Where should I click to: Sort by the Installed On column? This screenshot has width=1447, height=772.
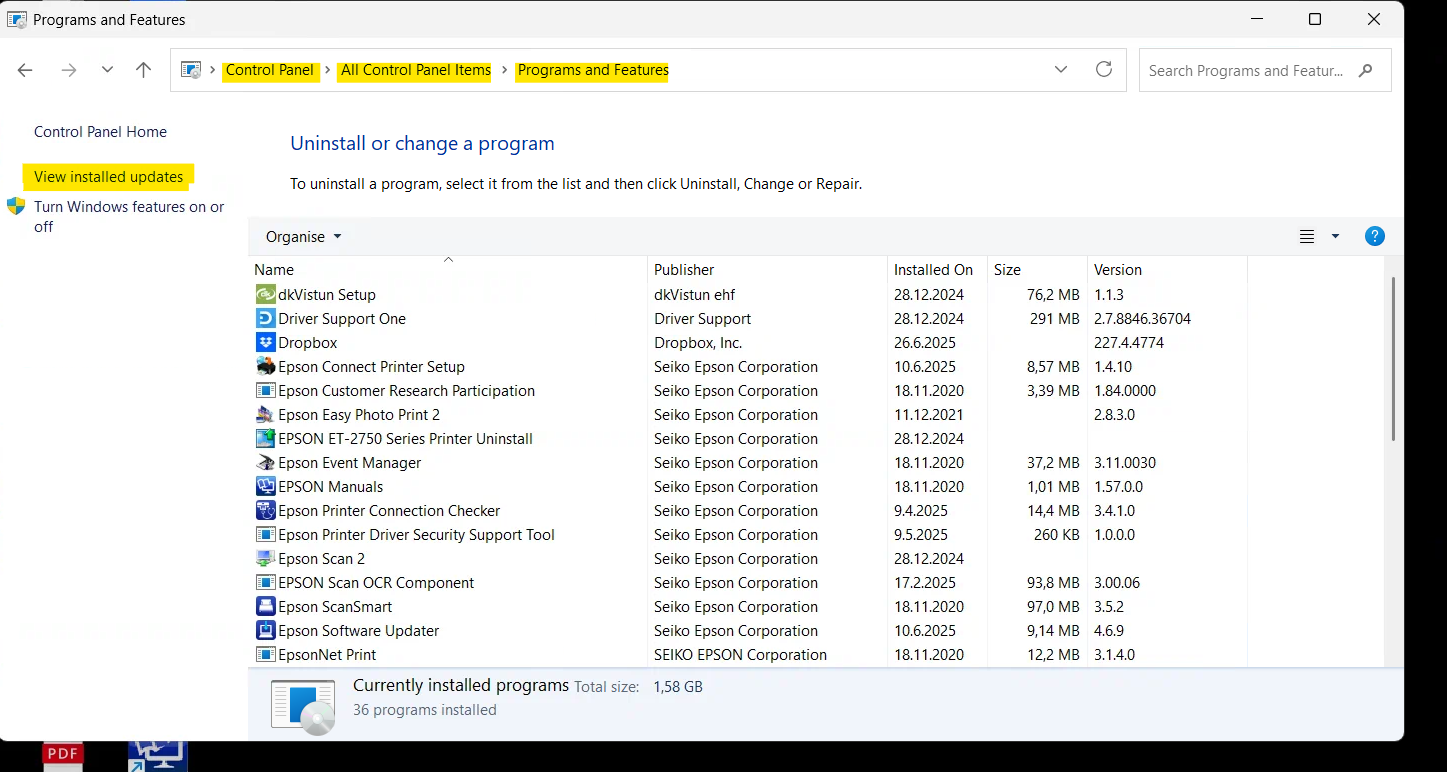[x=938, y=269]
